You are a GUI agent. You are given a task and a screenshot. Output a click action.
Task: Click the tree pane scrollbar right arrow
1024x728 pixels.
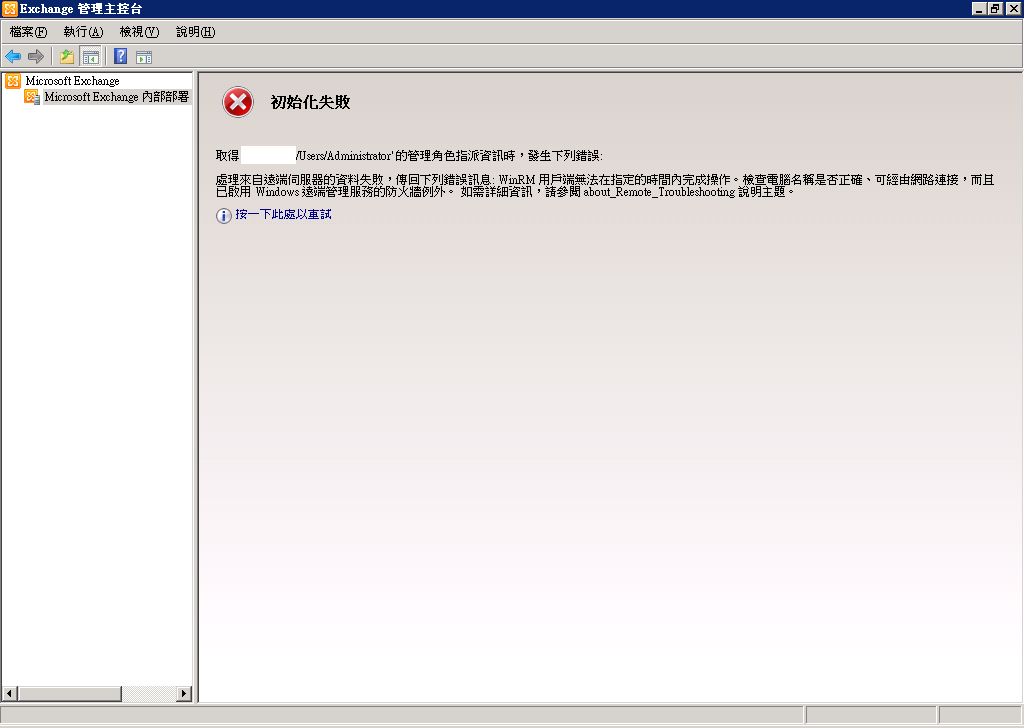184,693
